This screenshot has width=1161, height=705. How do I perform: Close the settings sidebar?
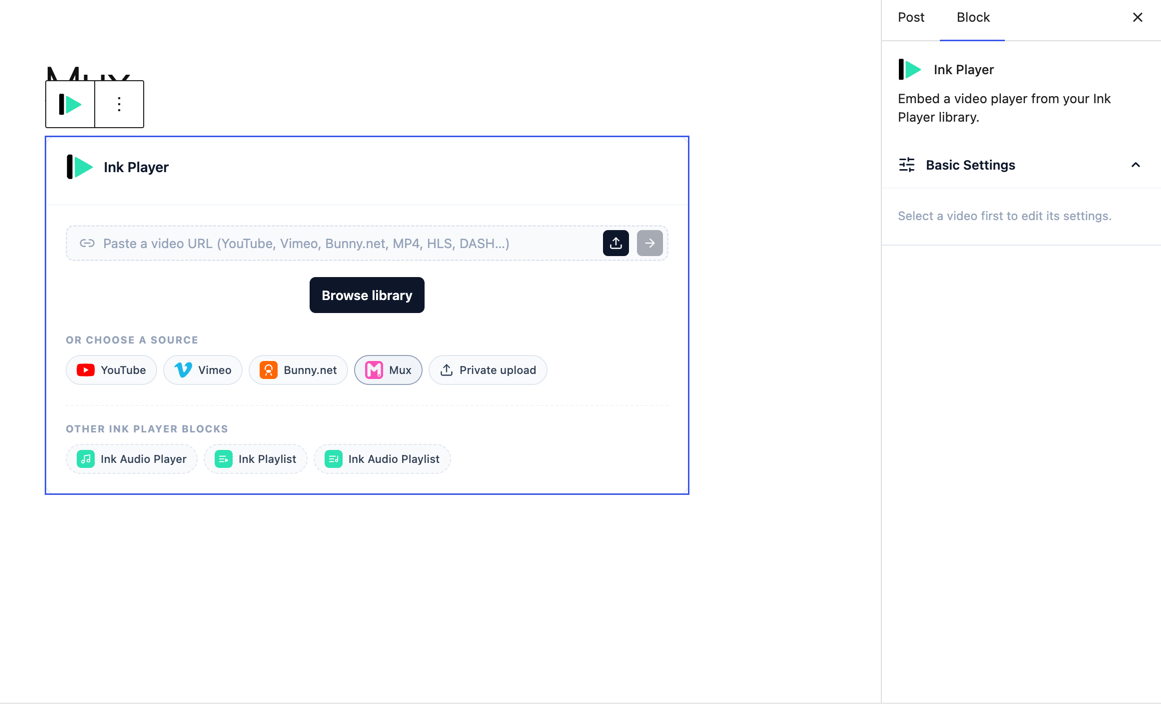click(1137, 17)
